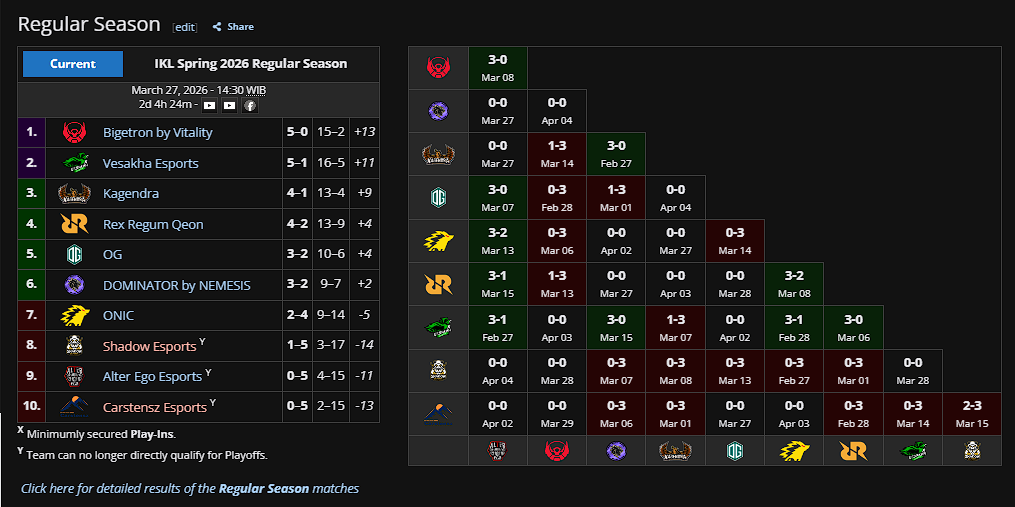Click the edit link beside Regular Season
Image resolution: width=1015 pixels, height=507 pixels.
[185, 27]
